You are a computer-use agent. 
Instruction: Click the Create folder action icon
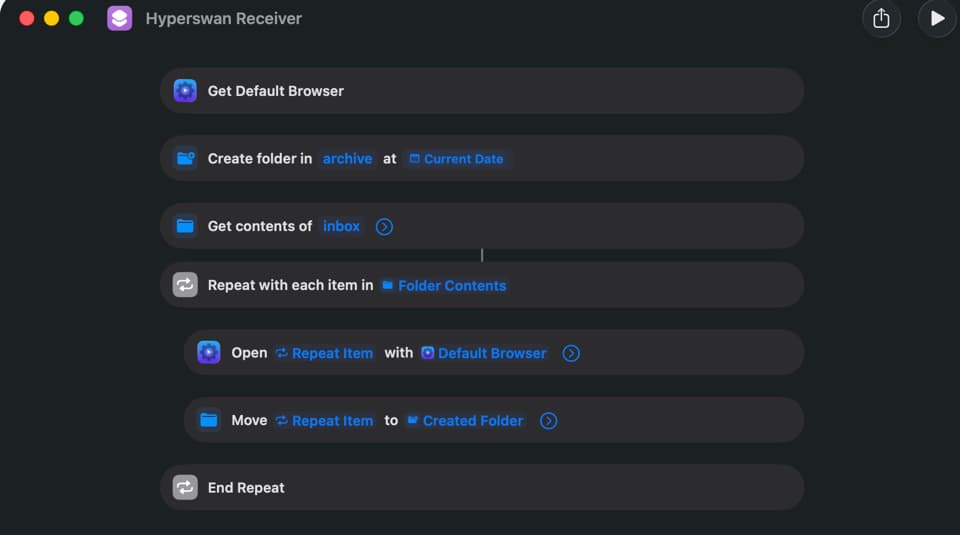click(x=185, y=159)
